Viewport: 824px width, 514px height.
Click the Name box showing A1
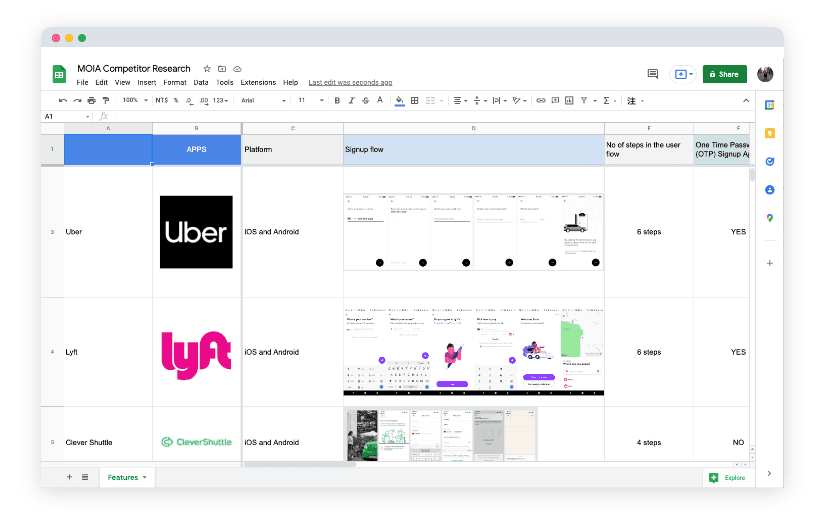click(66, 116)
